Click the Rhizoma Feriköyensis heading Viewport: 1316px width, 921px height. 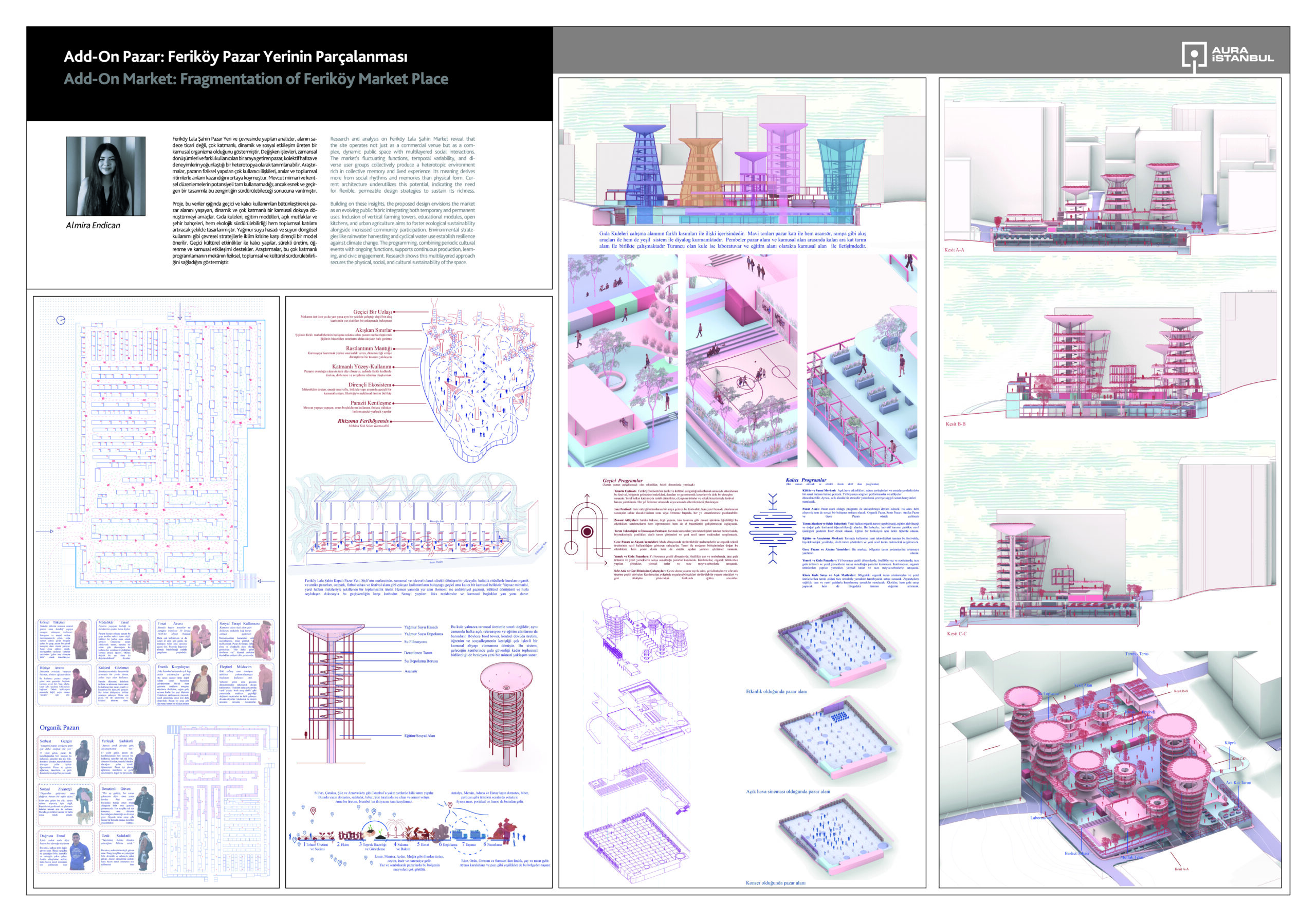click(363, 420)
